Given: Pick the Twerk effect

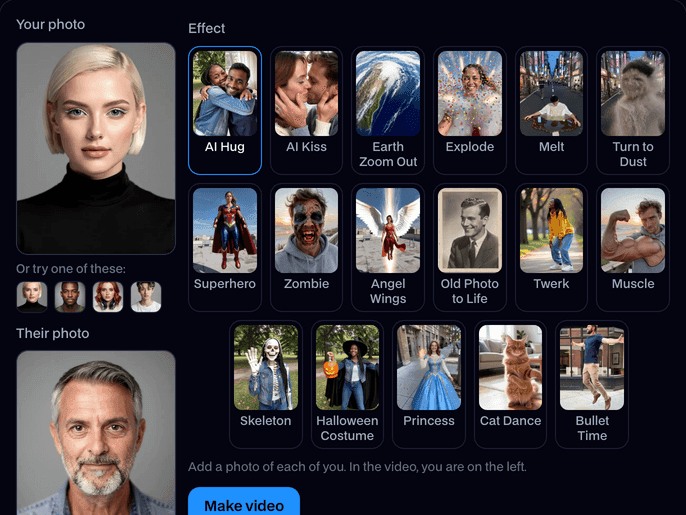Looking at the screenshot, I should point(551,247).
